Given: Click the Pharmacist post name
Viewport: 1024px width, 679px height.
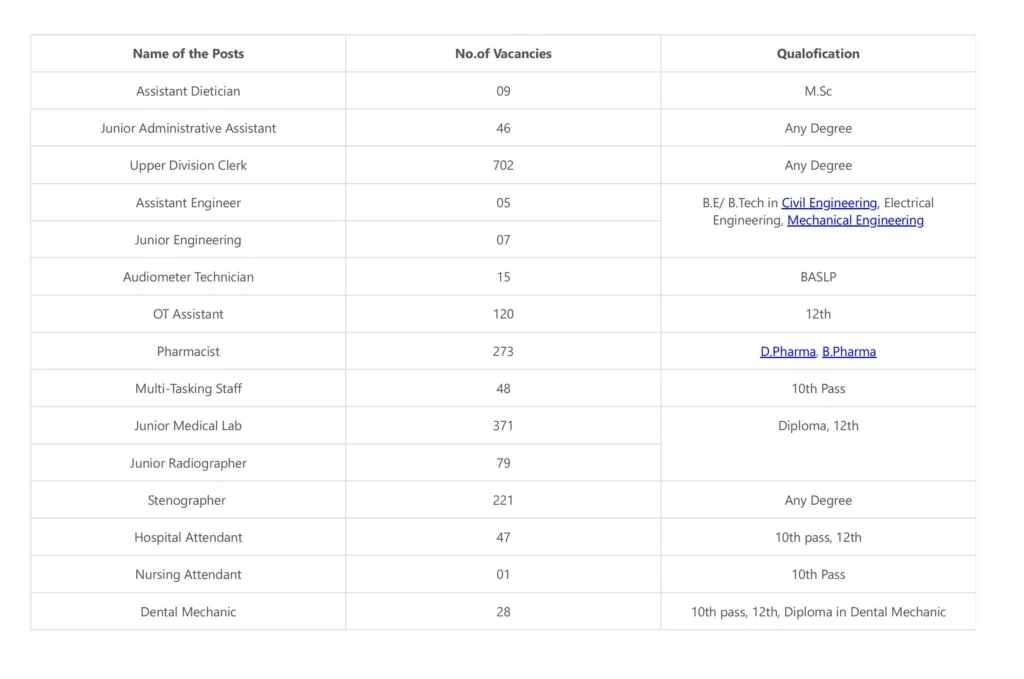Looking at the screenshot, I should 188,352.
